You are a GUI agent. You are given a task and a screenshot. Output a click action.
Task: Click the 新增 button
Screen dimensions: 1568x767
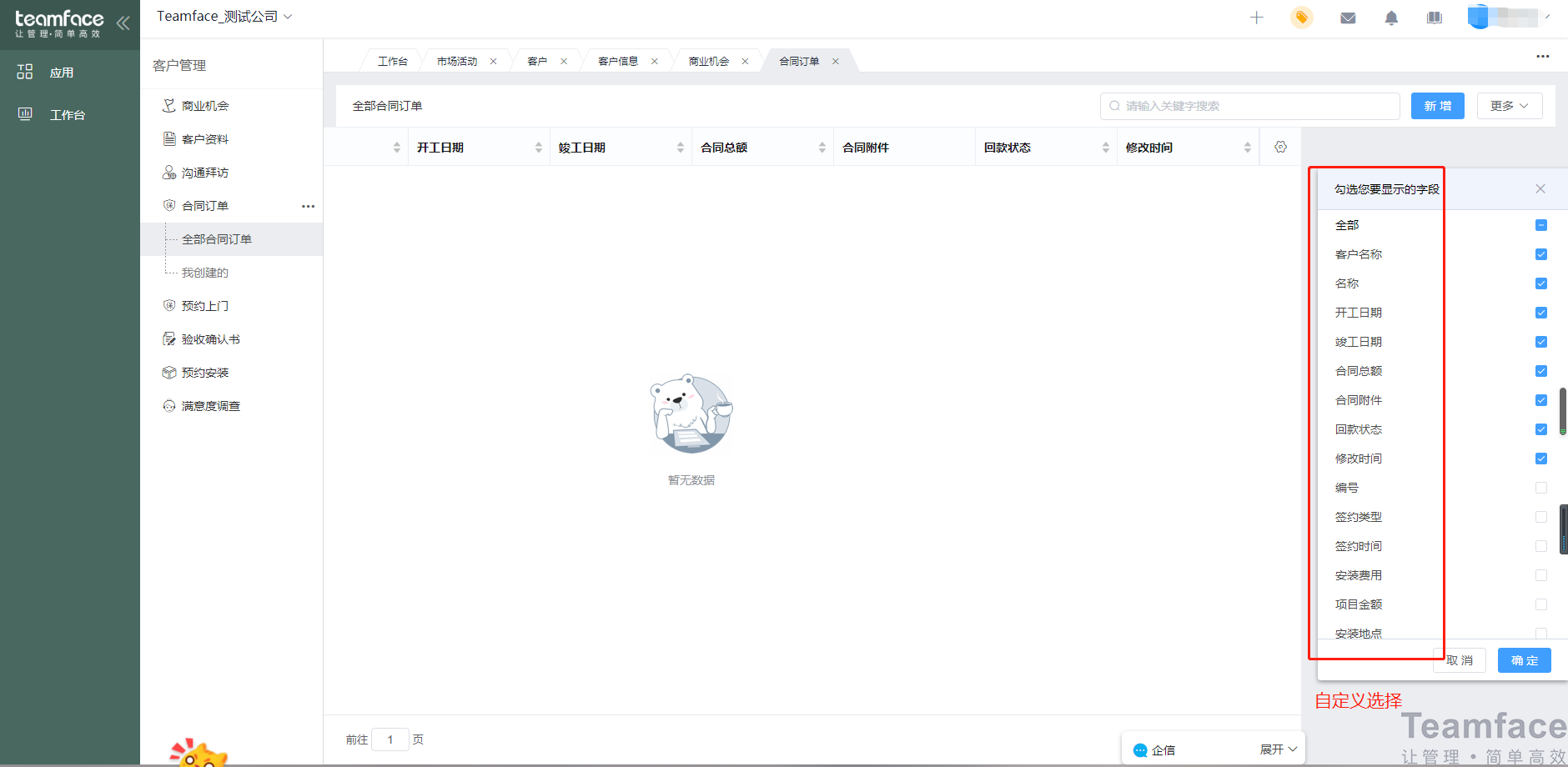[x=1436, y=106]
